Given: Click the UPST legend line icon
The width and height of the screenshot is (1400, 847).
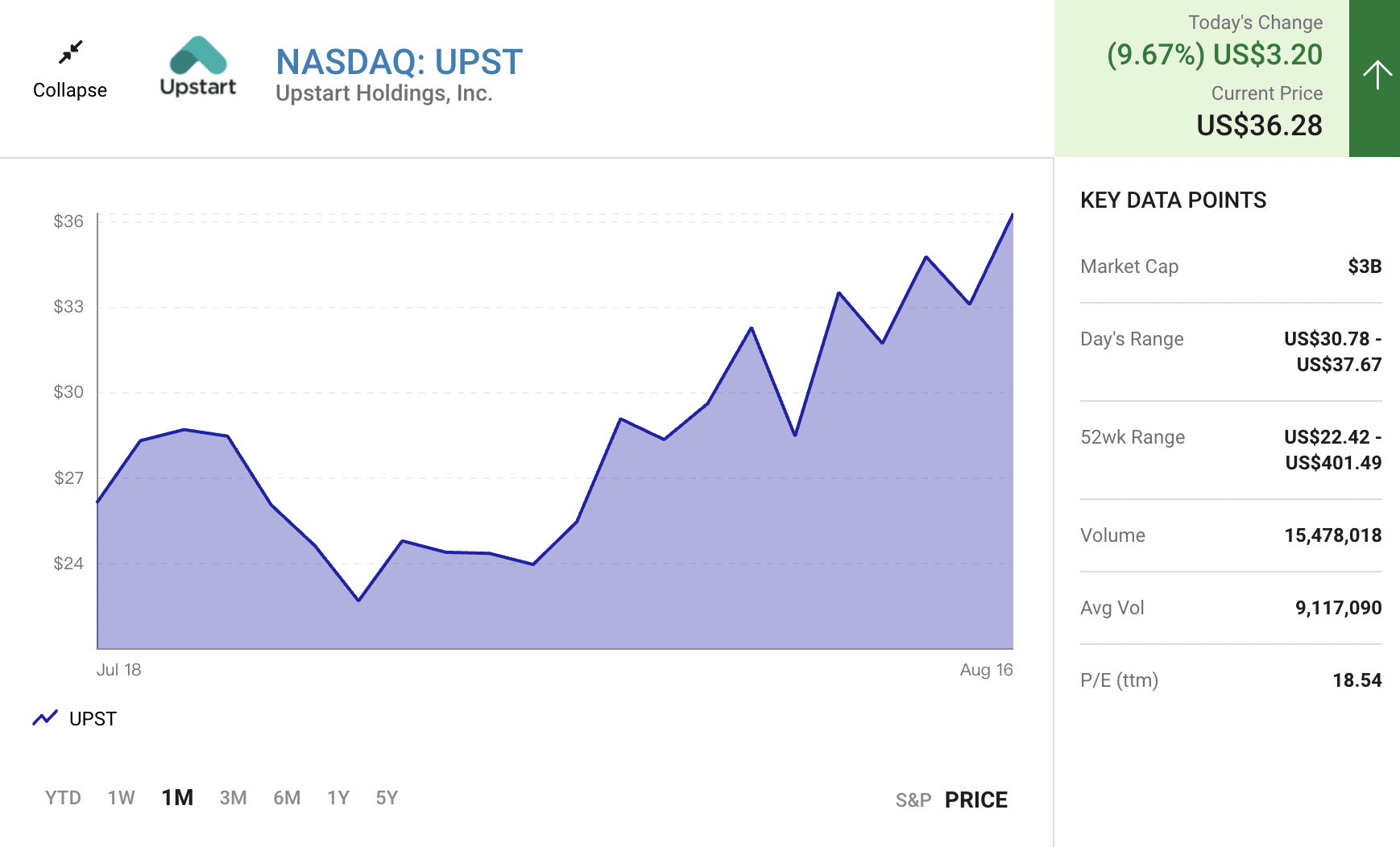Looking at the screenshot, I should 45,717.
